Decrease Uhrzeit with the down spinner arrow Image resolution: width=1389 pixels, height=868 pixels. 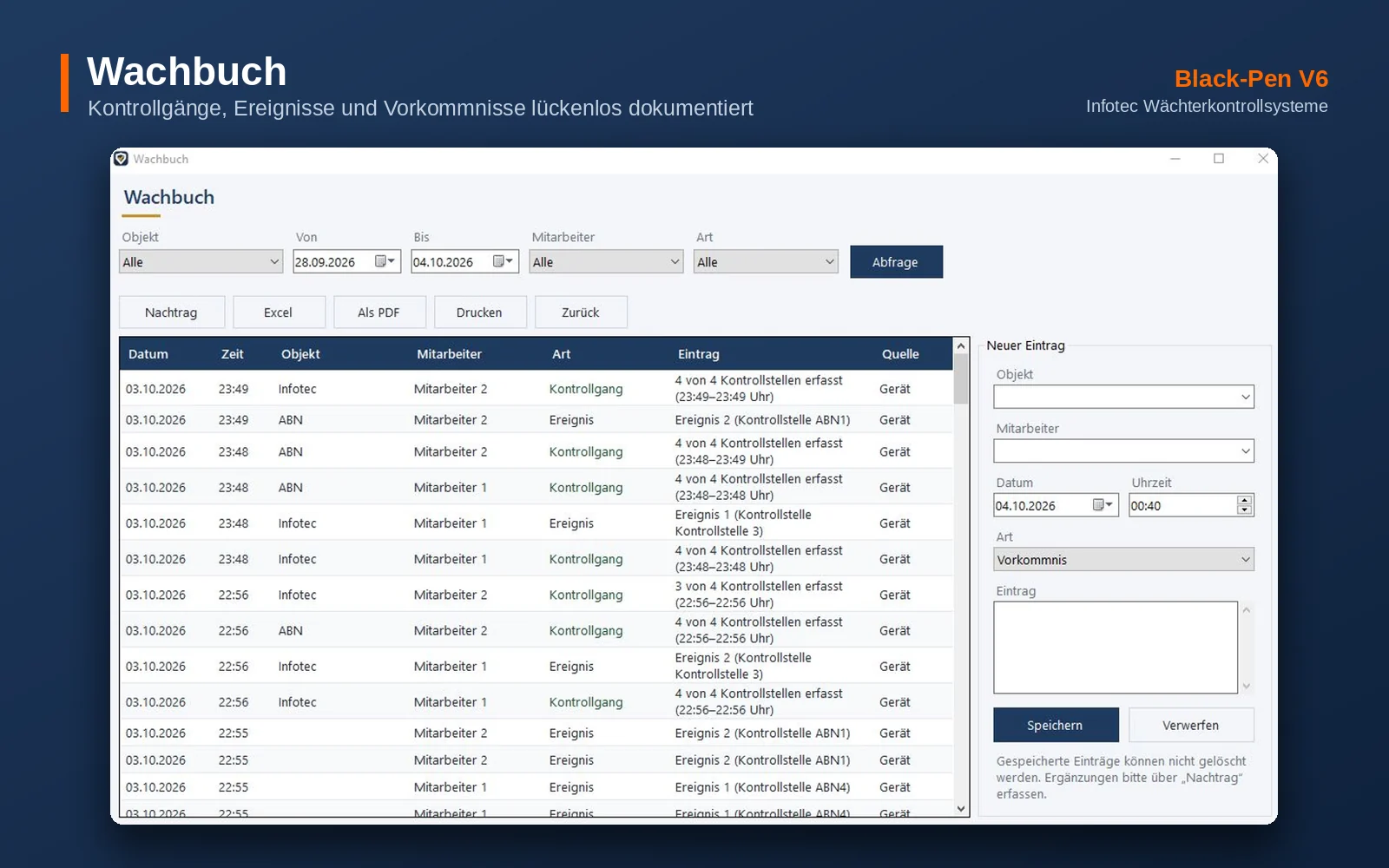pyautogui.click(x=1245, y=510)
